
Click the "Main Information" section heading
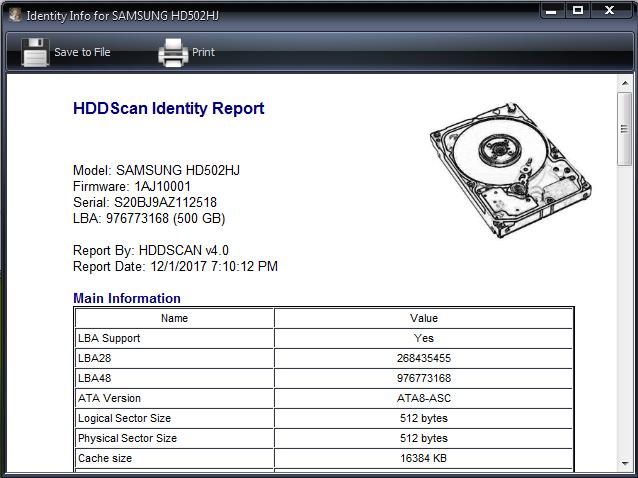(x=127, y=298)
